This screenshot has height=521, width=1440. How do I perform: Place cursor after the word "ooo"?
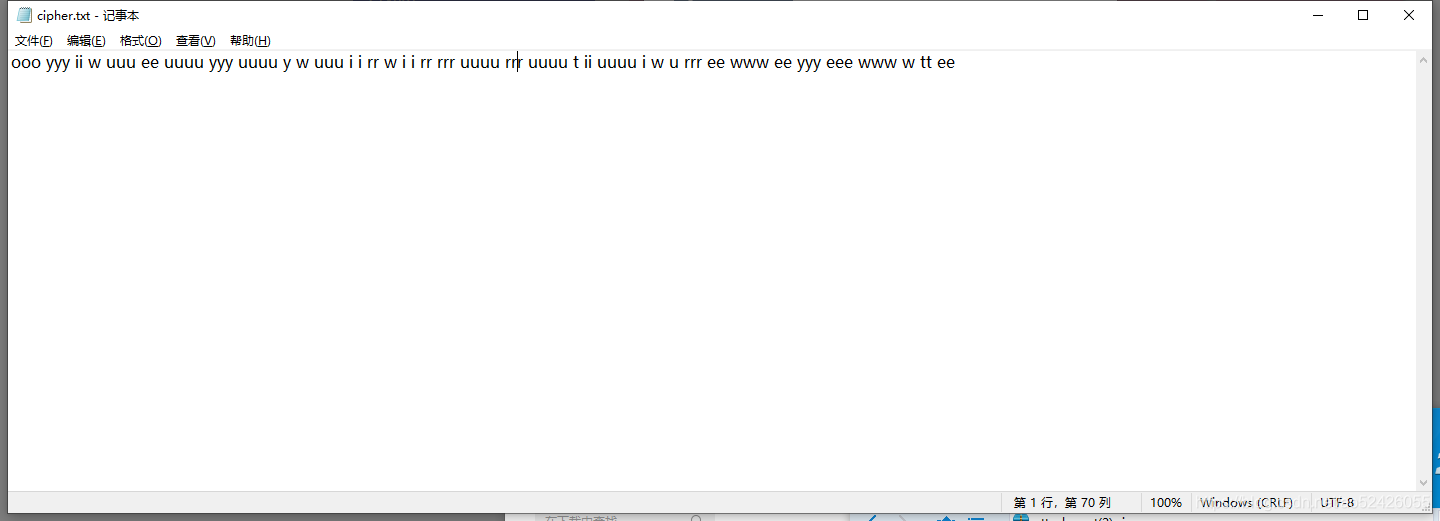[x=43, y=62]
